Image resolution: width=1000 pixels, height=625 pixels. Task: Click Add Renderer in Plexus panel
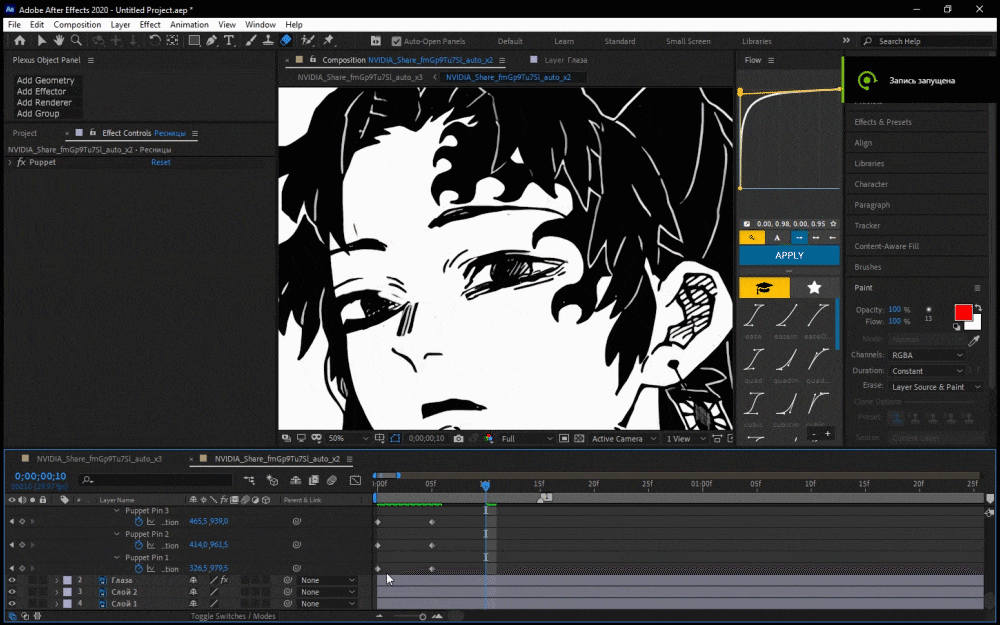pyautogui.click(x=44, y=103)
